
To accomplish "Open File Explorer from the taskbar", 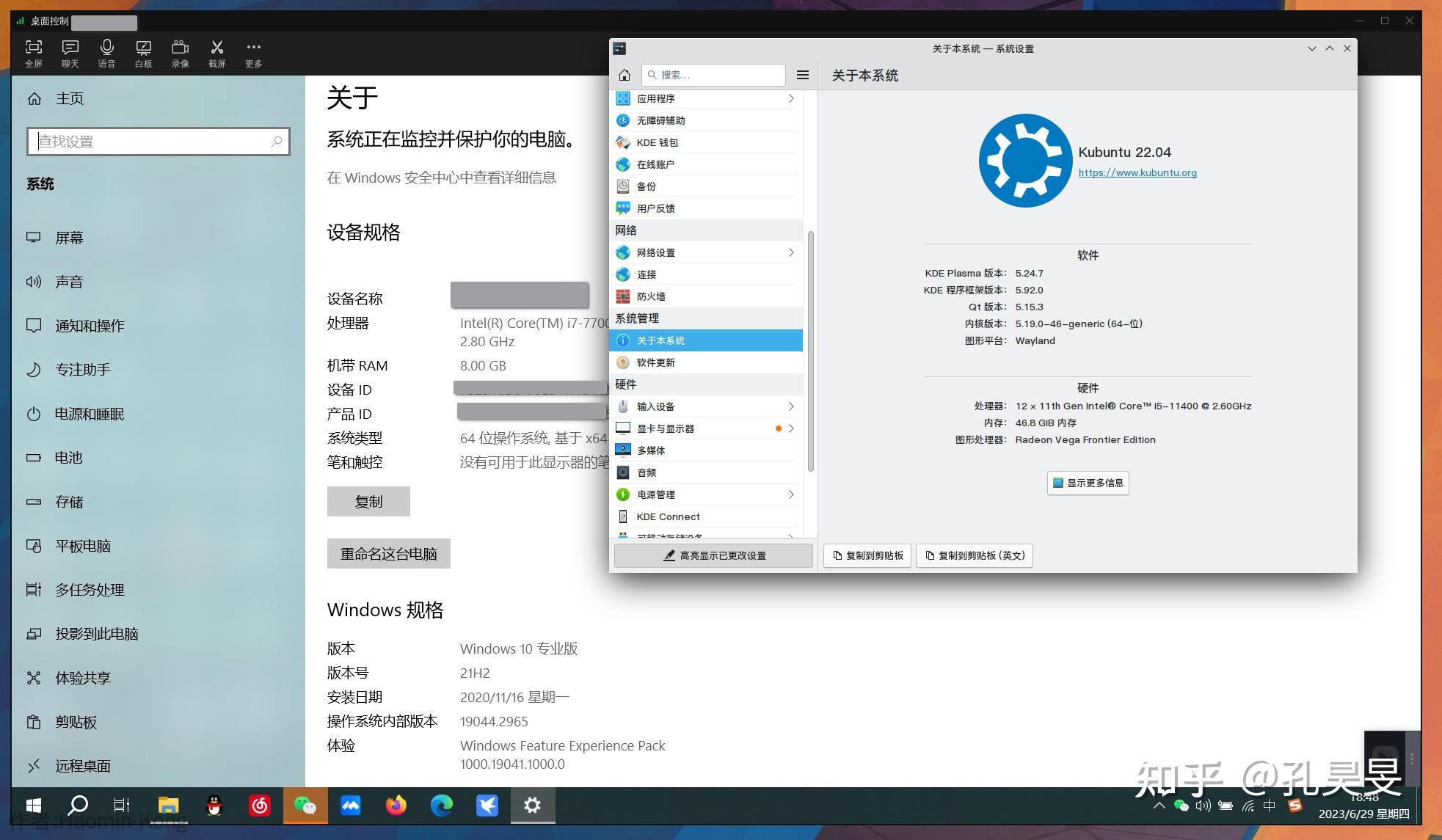I will click(169, 806).
